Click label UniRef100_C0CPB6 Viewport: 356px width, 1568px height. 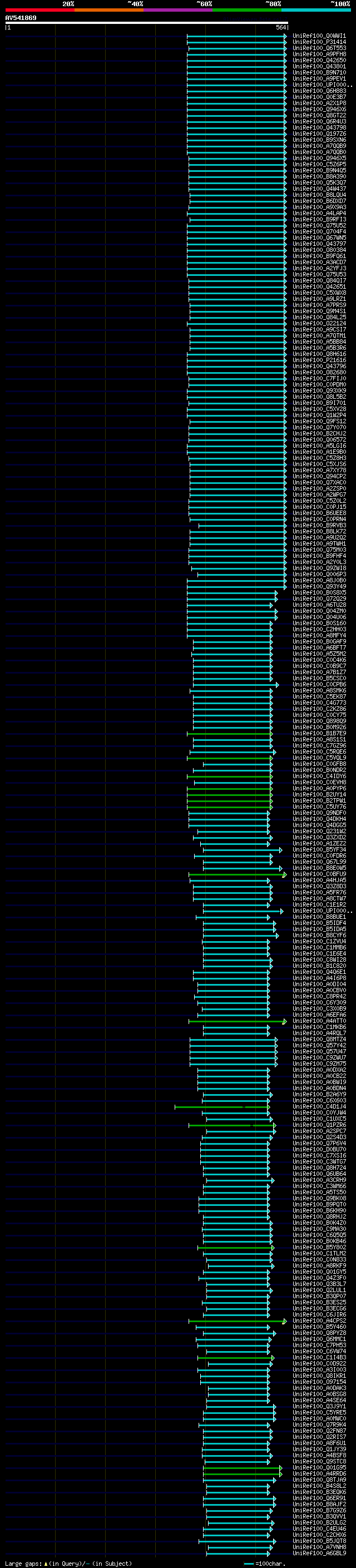click(x=319, y=684)
